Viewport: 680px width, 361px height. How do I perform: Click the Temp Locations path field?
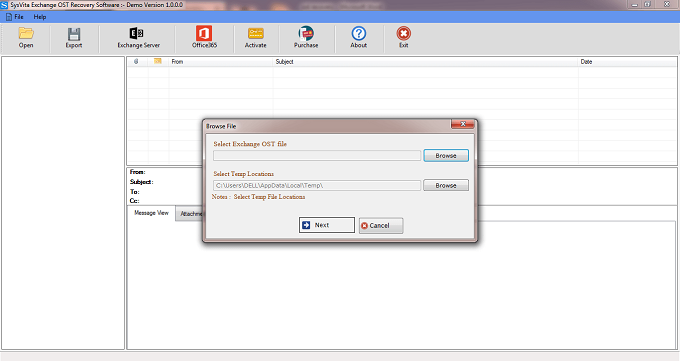[317, 185]
